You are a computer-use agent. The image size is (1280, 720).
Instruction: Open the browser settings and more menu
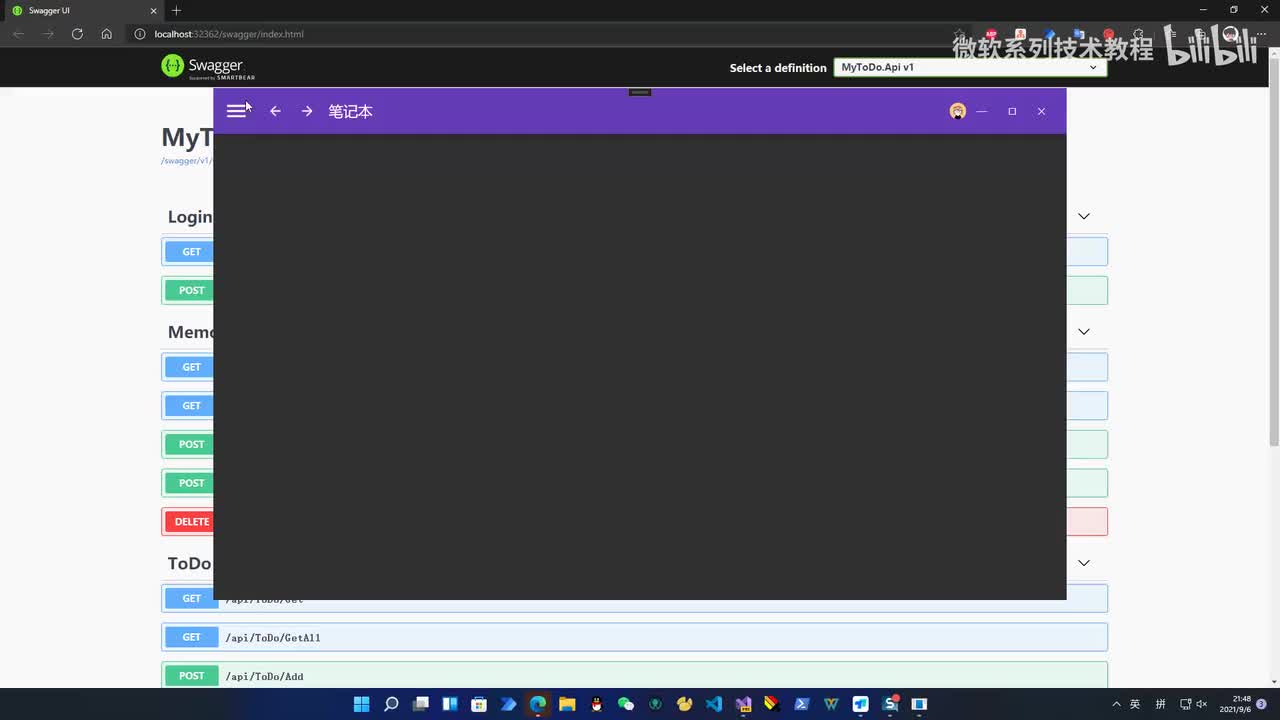(x=1260, y=34)
